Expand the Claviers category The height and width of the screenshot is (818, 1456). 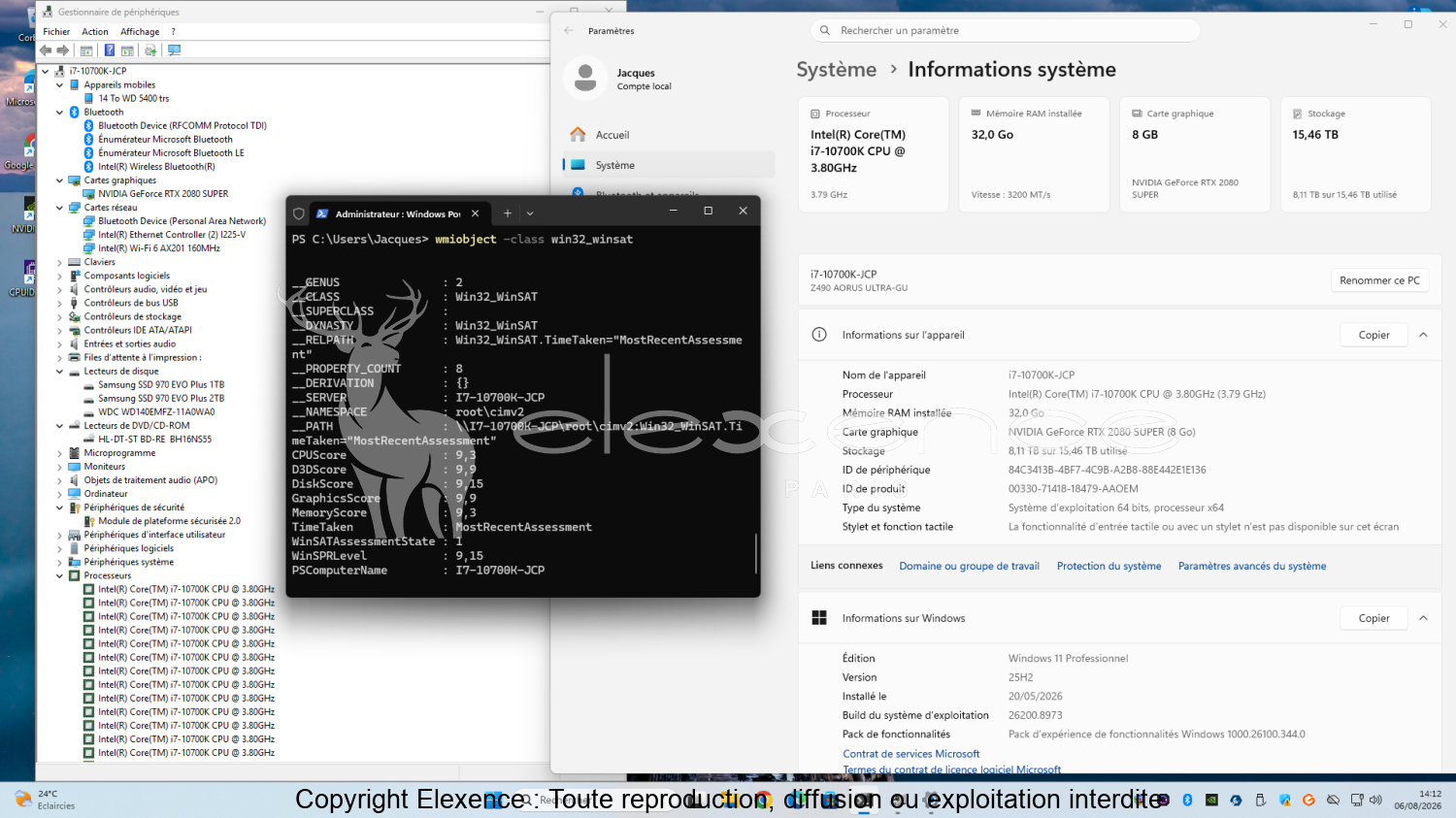click(x=60, y=262)
